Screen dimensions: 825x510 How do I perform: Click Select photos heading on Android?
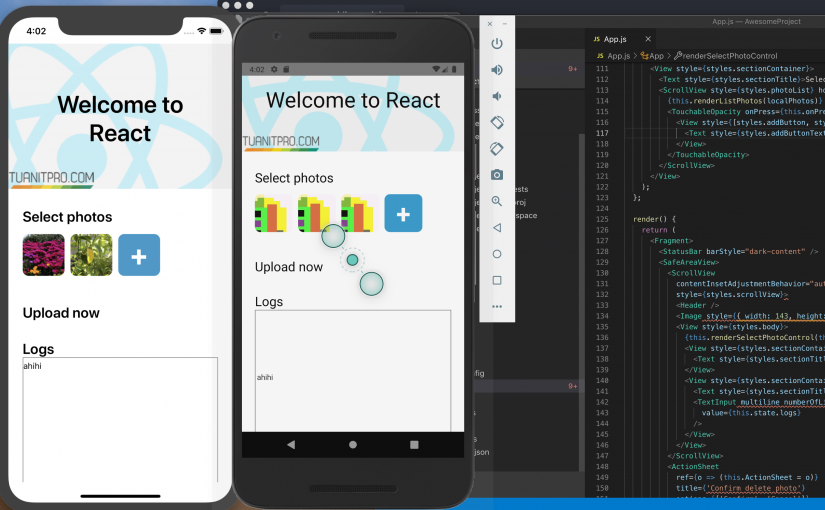pyautogui.click(x=294, y=178)
